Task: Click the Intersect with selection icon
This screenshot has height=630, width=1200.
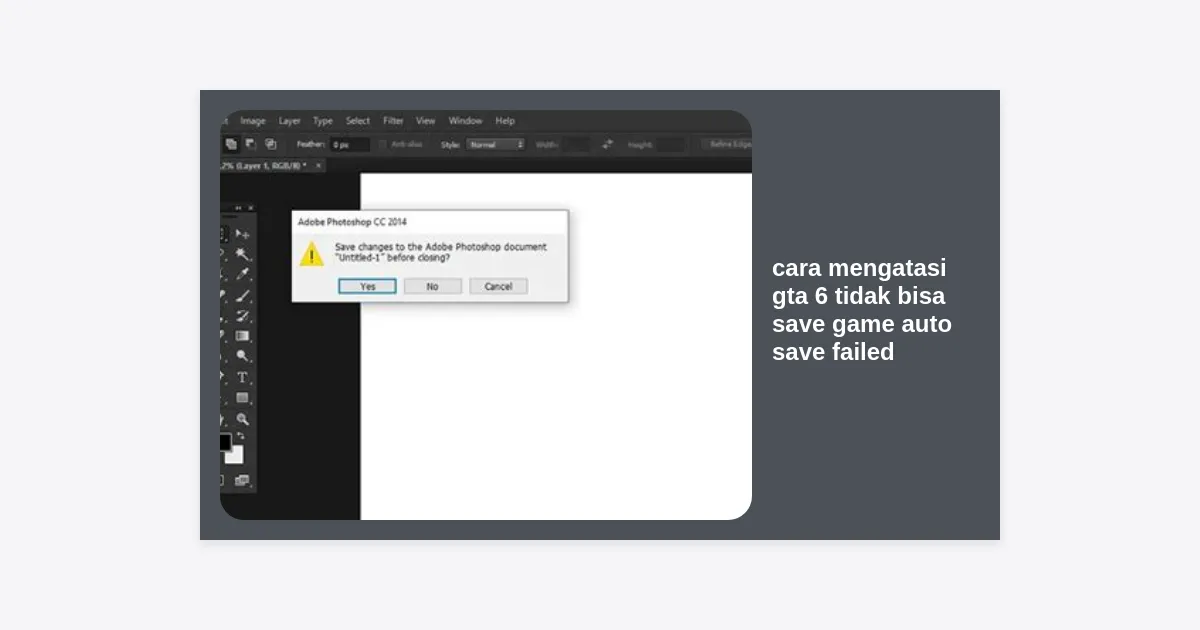Action: pos(270,144)
